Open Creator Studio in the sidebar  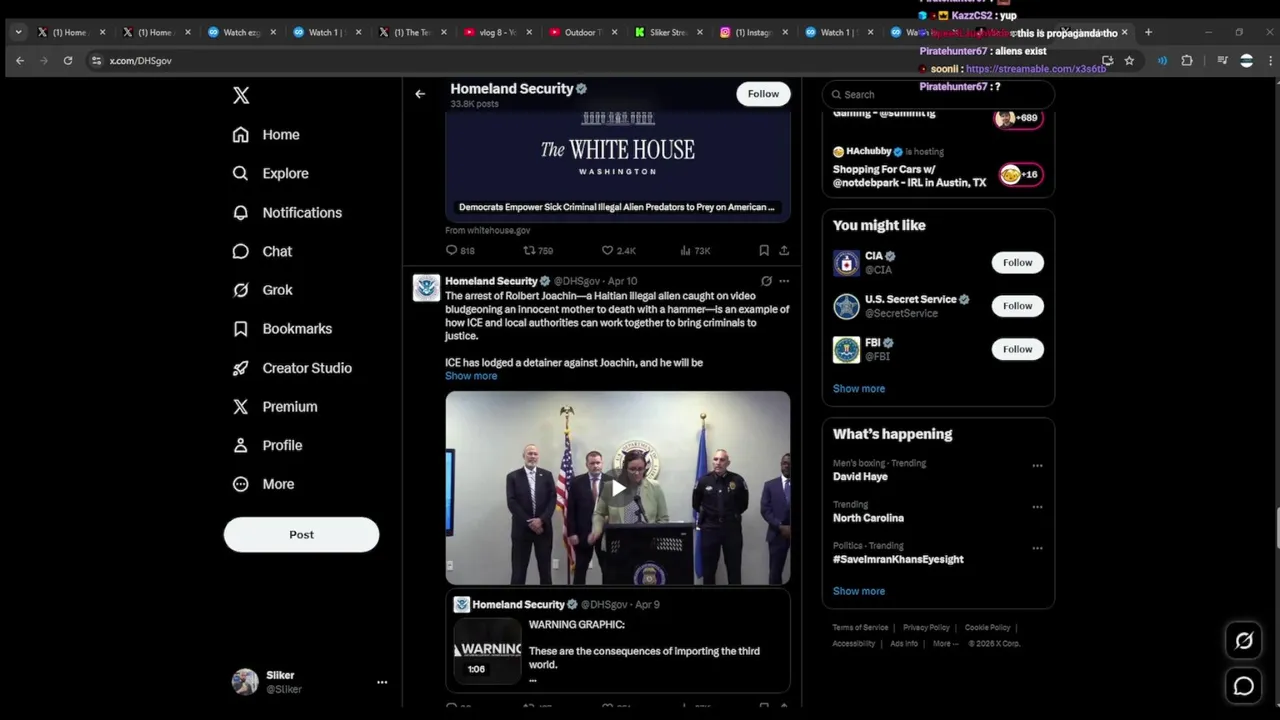(292, 368)
